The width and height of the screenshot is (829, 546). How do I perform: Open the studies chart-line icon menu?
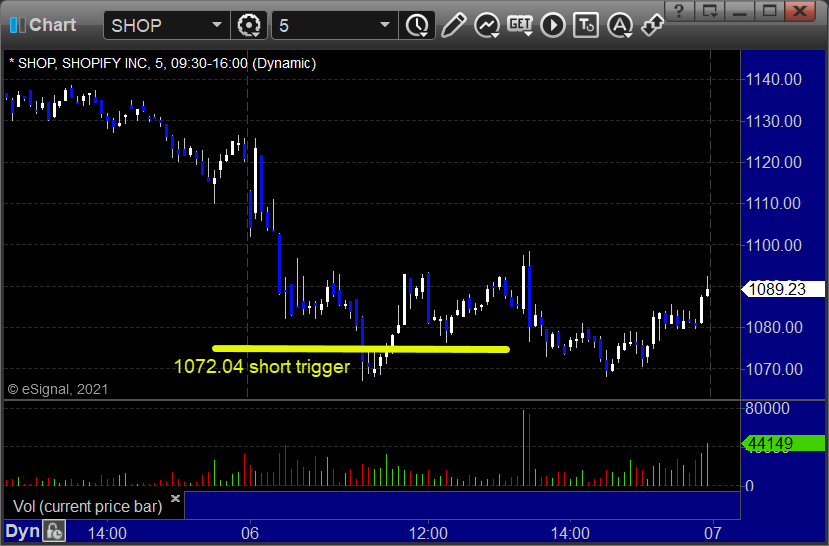487,25
